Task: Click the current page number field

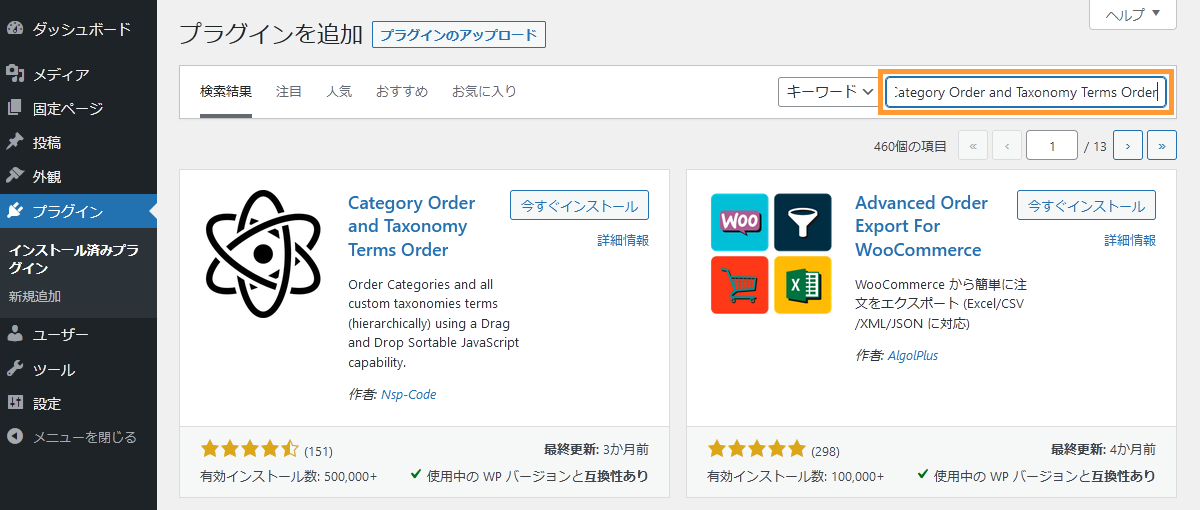Action: tap(1052, 146)
